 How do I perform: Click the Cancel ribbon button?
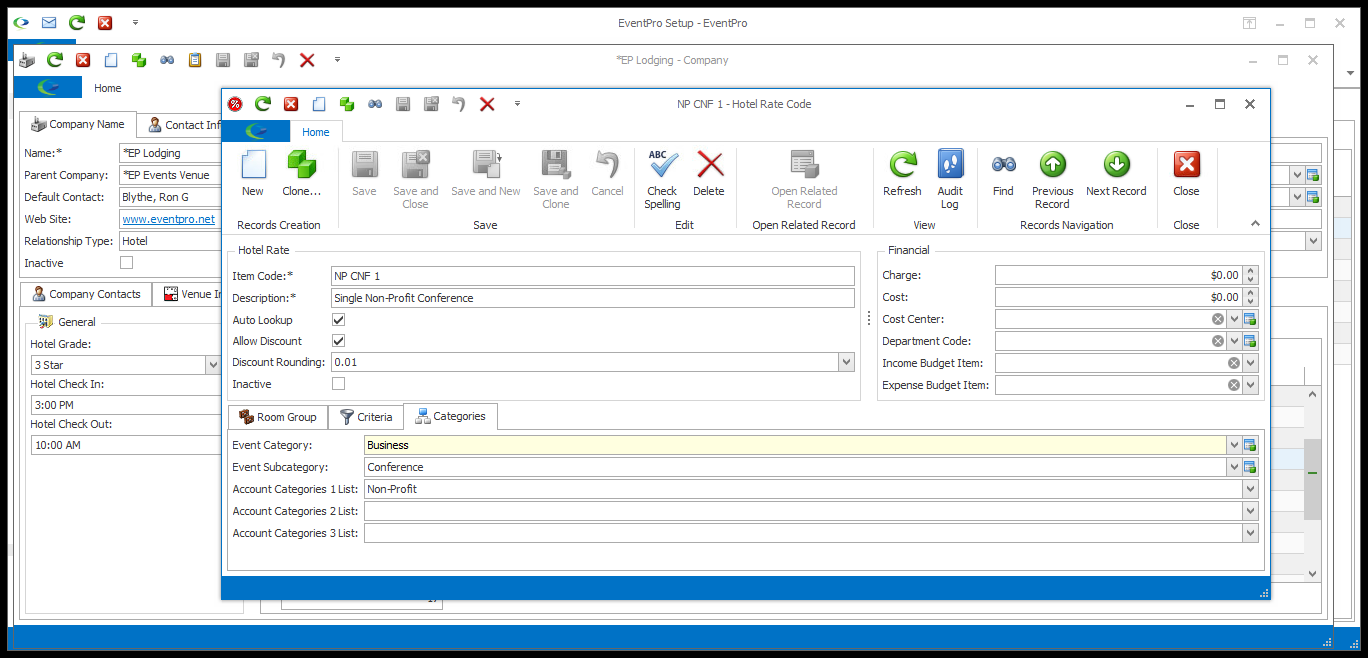607,174
